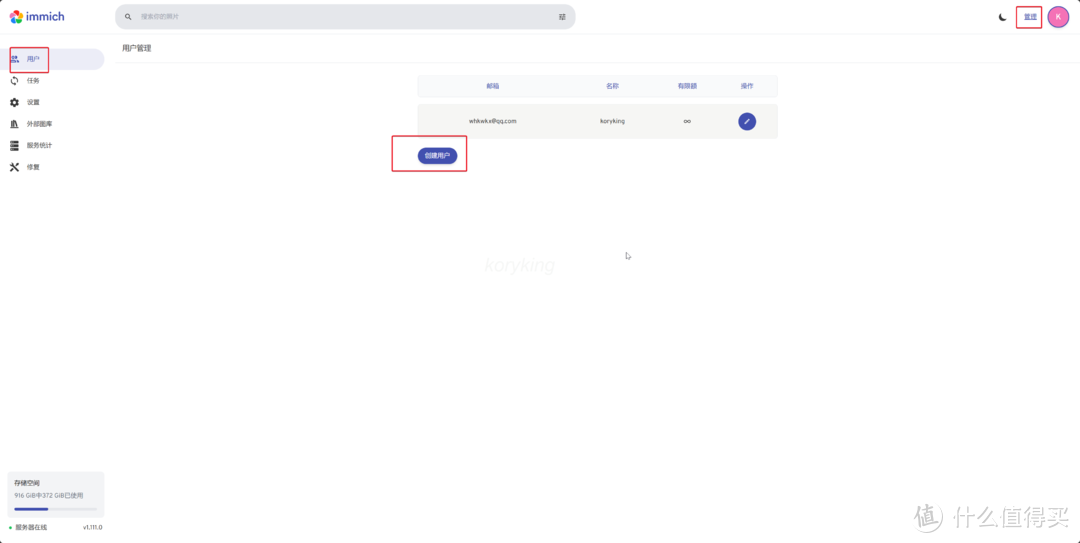The width and height of the screenshot is (1080, 543).
Task: Click the storage usage progress bar
Action: pos(55,509)
